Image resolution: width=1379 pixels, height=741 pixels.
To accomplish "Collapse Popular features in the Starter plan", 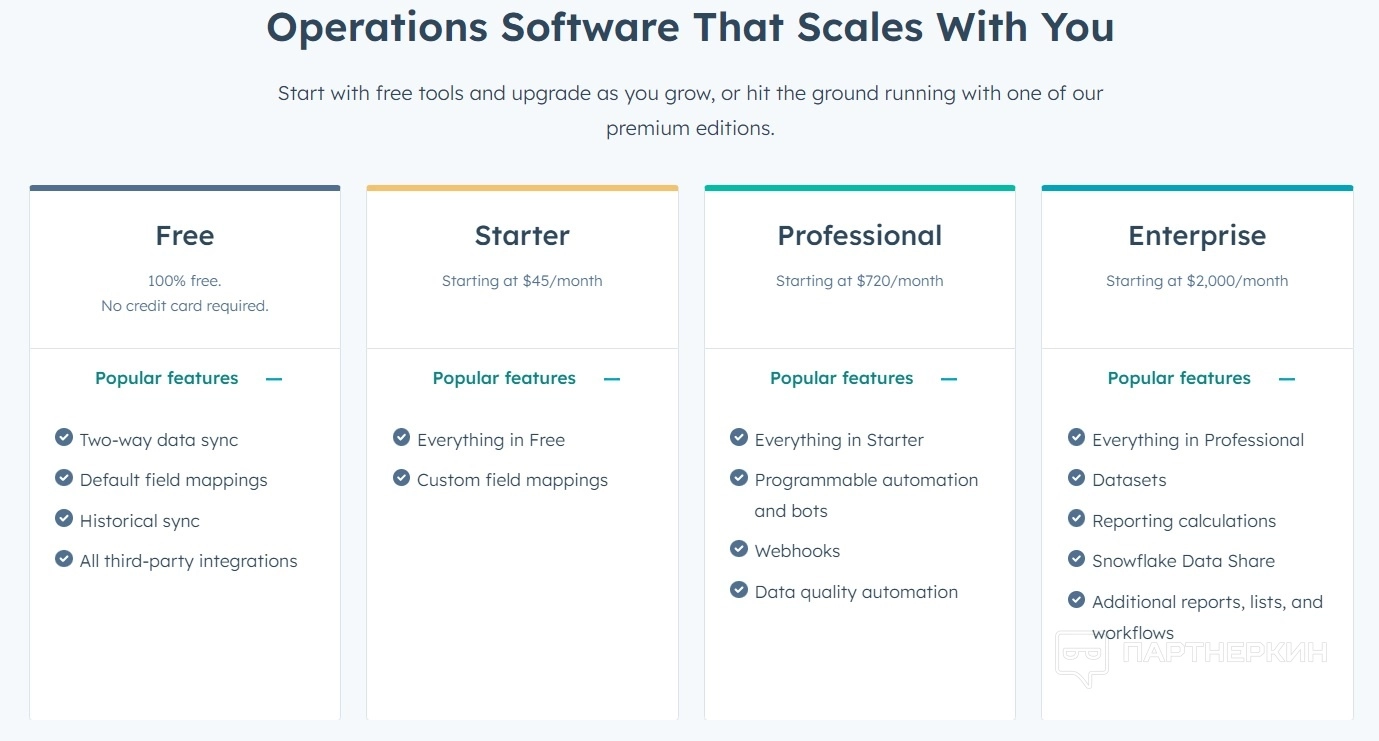I will tap(612, 379).
